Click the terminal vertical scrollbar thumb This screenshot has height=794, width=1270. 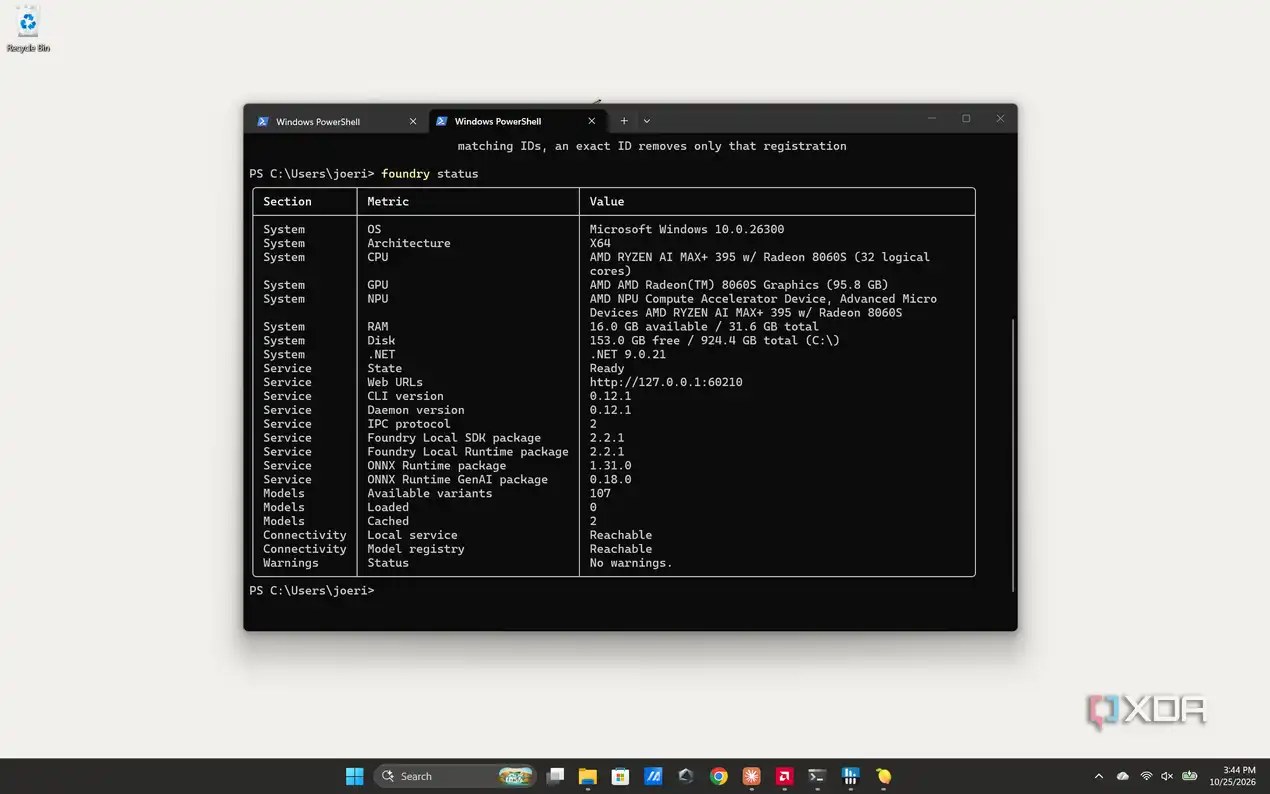pyautogui.click(x=1013, y=453)
